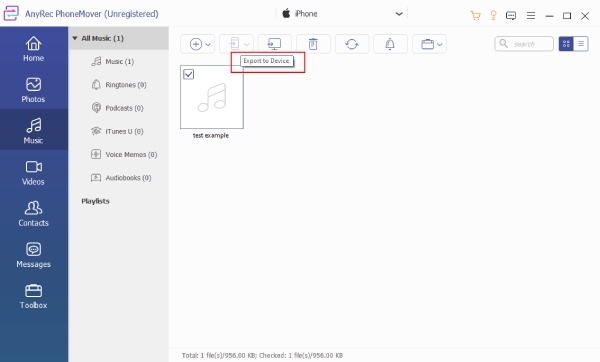
Task: Click the Add (plus) toolbar button
Action: 196,44
